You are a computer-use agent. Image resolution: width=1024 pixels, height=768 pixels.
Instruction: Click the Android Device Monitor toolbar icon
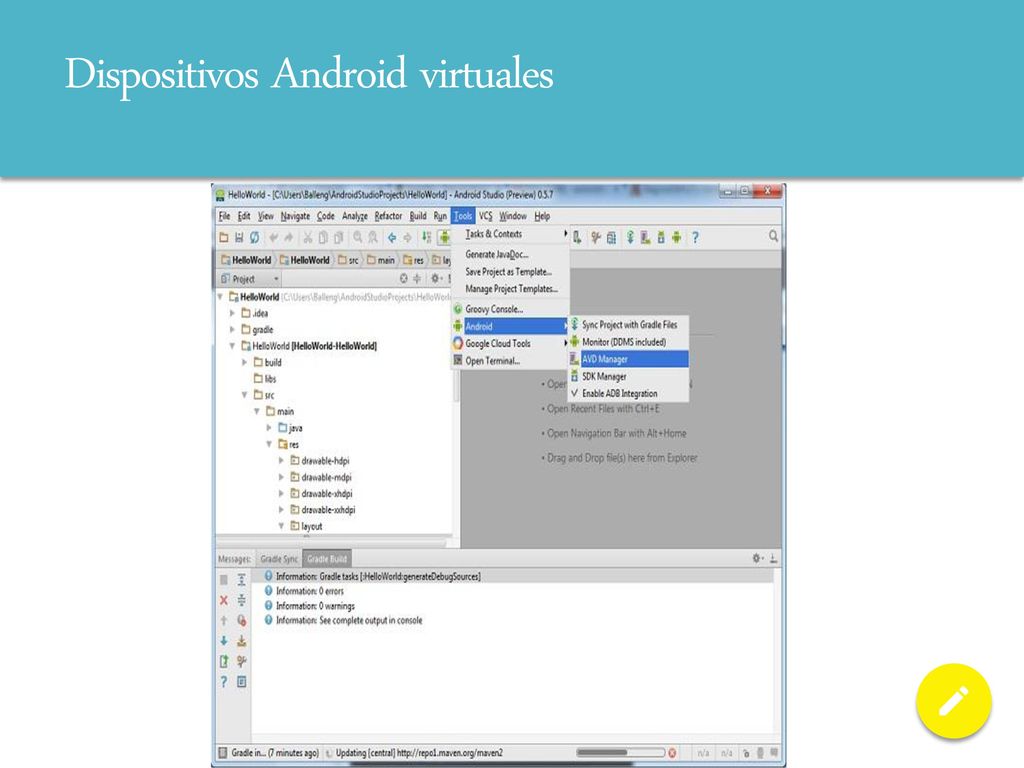(x=677, y=238)
